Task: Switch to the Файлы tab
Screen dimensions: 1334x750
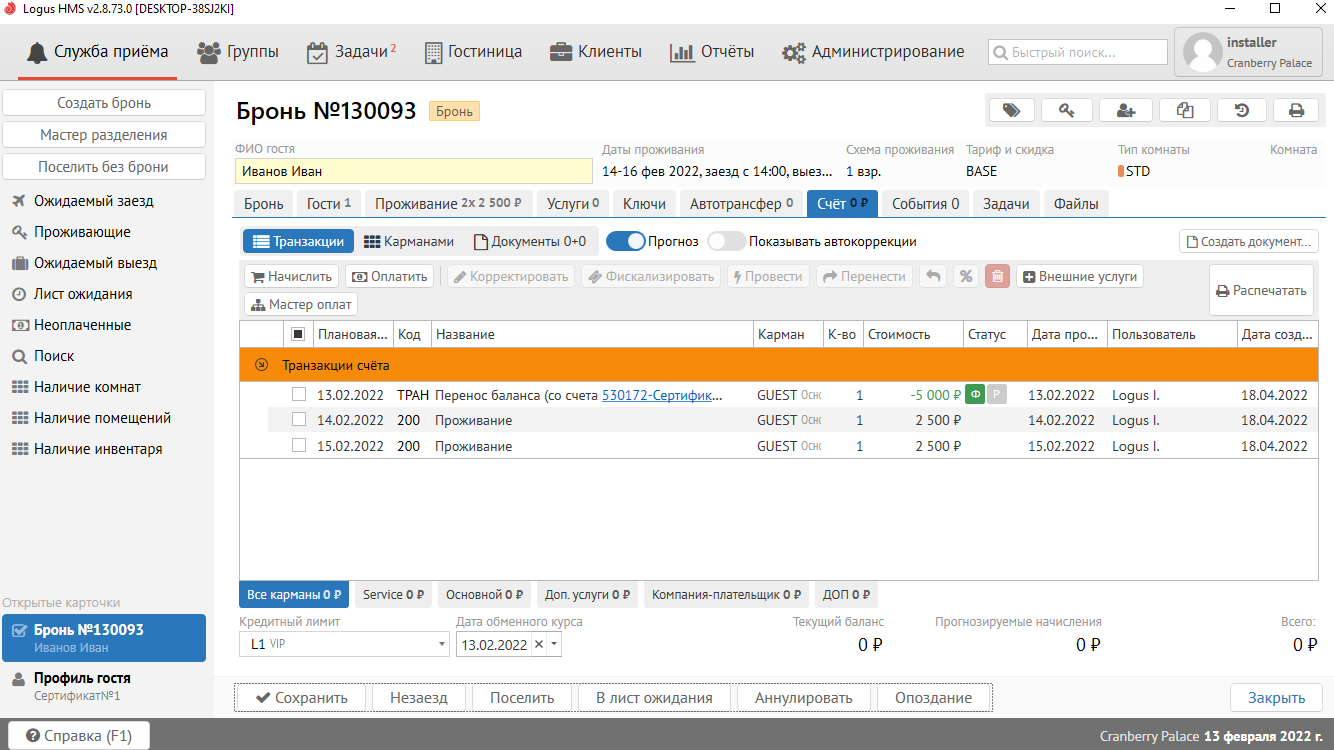Action: (1075, 204)
